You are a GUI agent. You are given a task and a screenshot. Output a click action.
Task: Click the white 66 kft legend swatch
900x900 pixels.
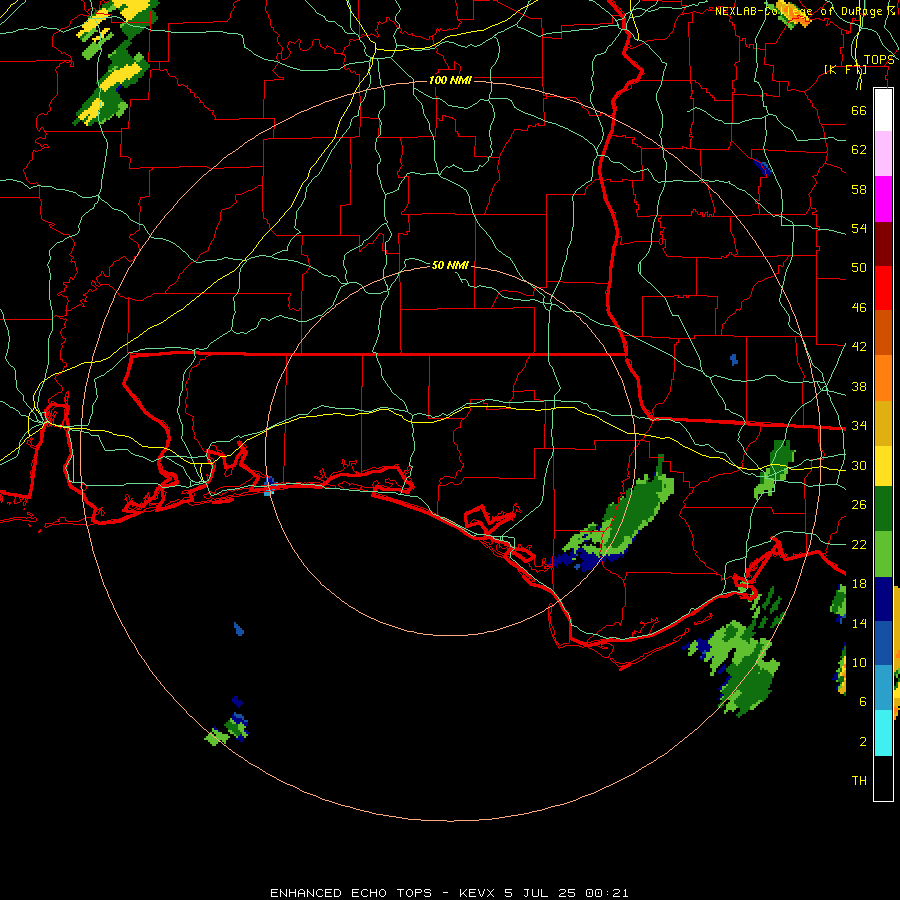tap(883, 110)
